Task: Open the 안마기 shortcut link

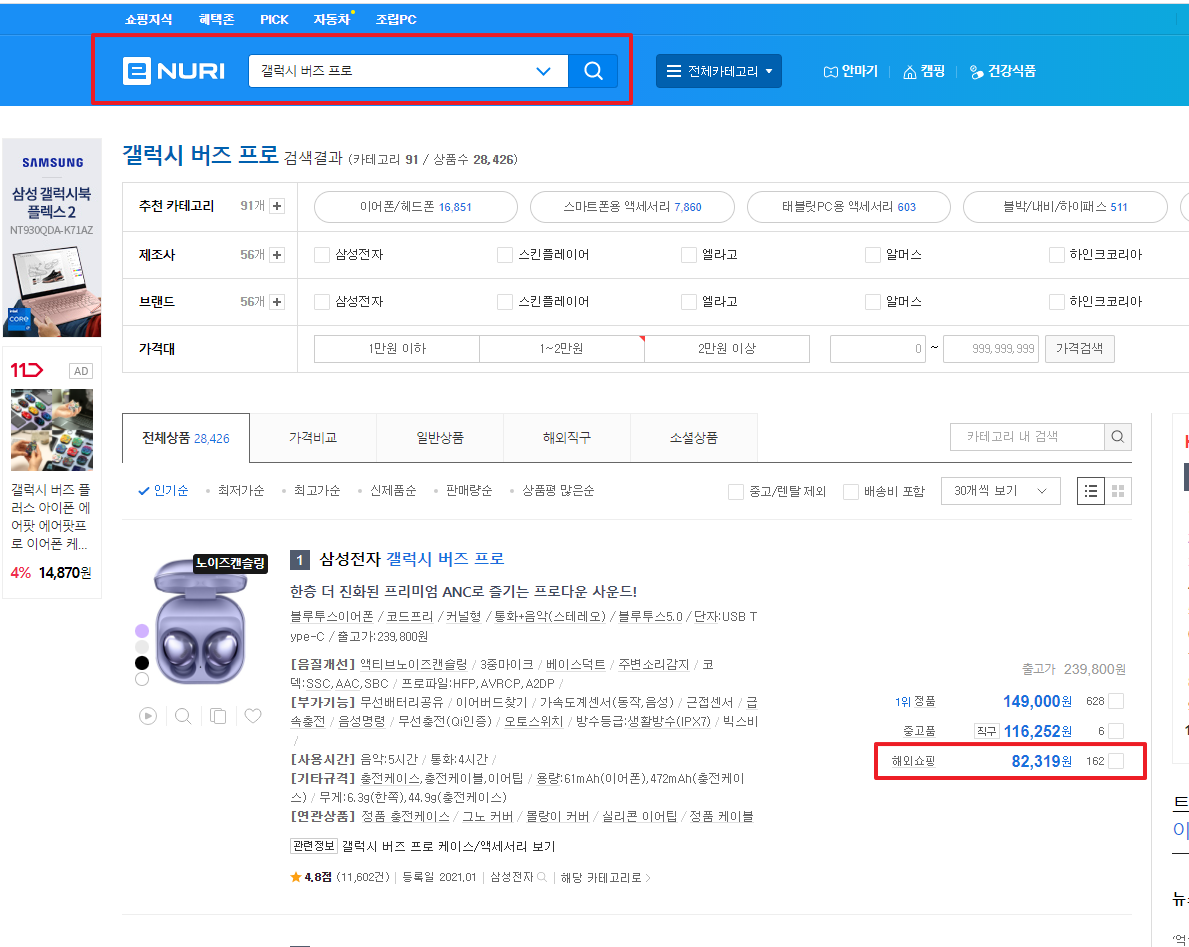Action: (x=850, y=71)
